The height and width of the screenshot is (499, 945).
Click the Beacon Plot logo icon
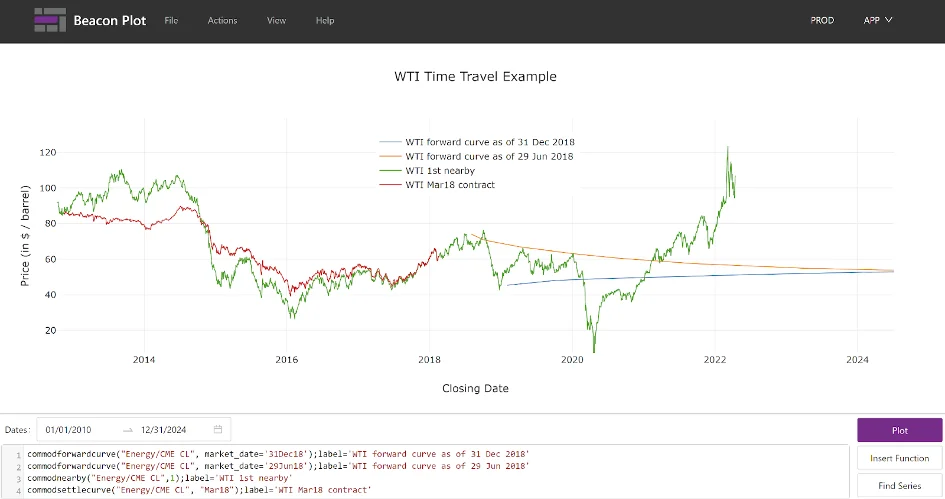coord(48,20)
